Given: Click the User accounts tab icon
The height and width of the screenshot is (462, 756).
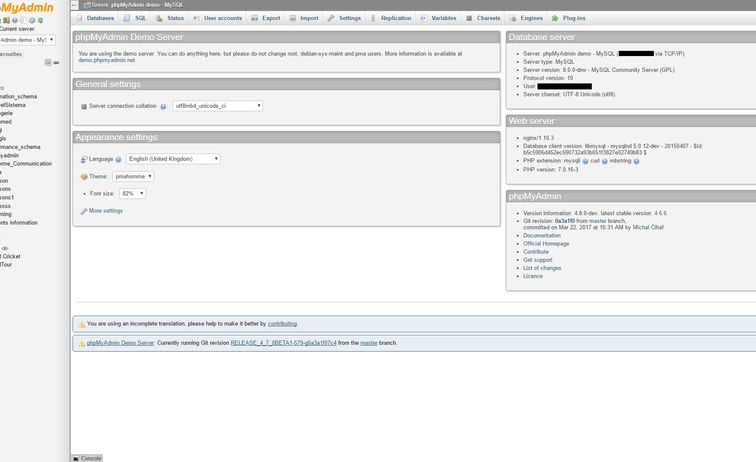Looking at the screenshot, I should 196,18.
